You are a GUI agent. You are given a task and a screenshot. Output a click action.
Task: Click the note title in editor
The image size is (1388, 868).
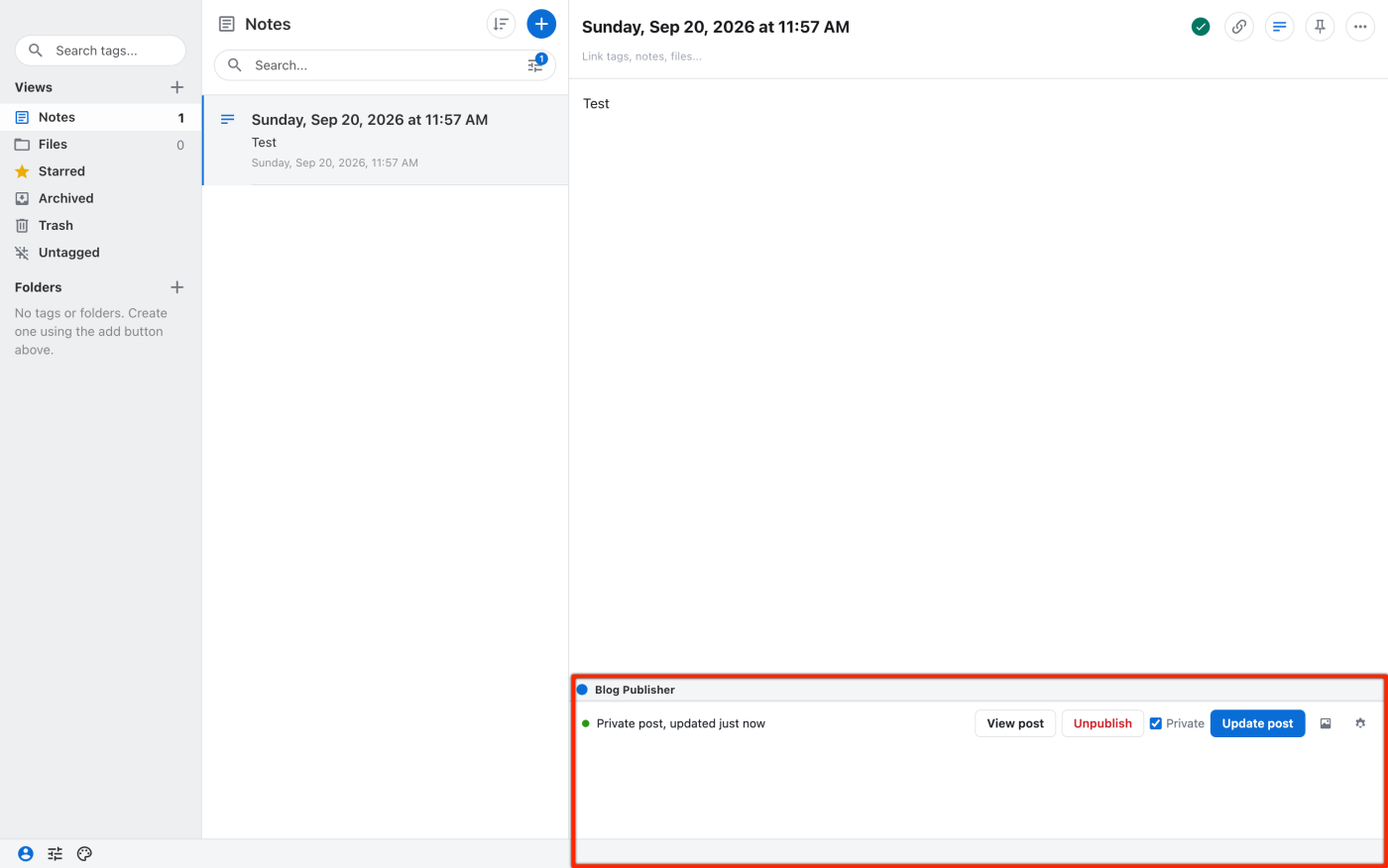click(716, 27)
